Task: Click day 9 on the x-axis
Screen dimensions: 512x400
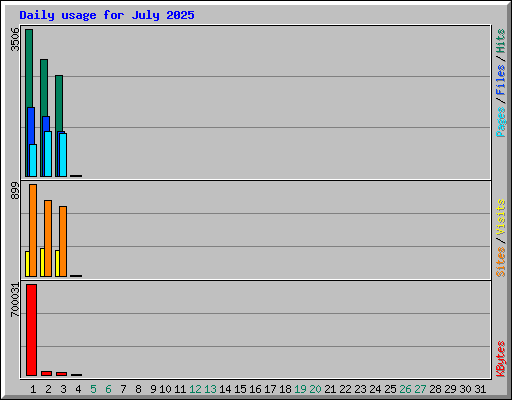Action: [x=153, y=389]
